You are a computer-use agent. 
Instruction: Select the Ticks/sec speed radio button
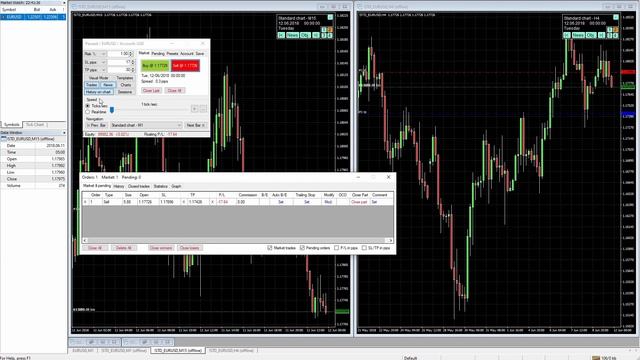87,106
